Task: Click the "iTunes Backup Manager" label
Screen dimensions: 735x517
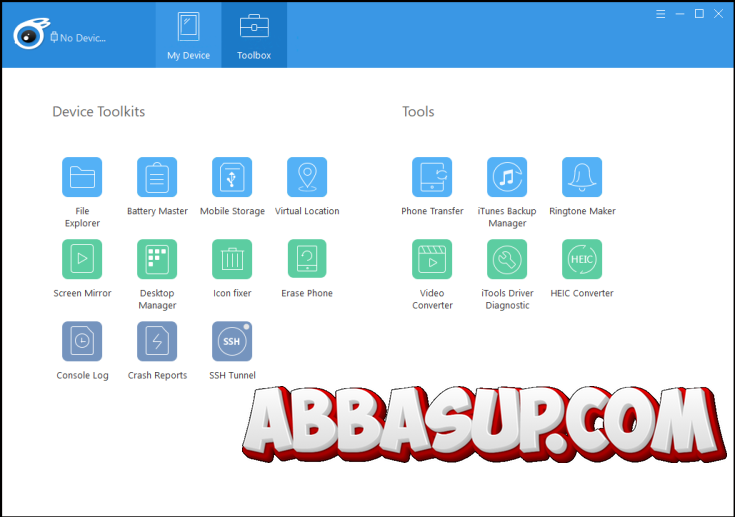Action: [507, 217]
